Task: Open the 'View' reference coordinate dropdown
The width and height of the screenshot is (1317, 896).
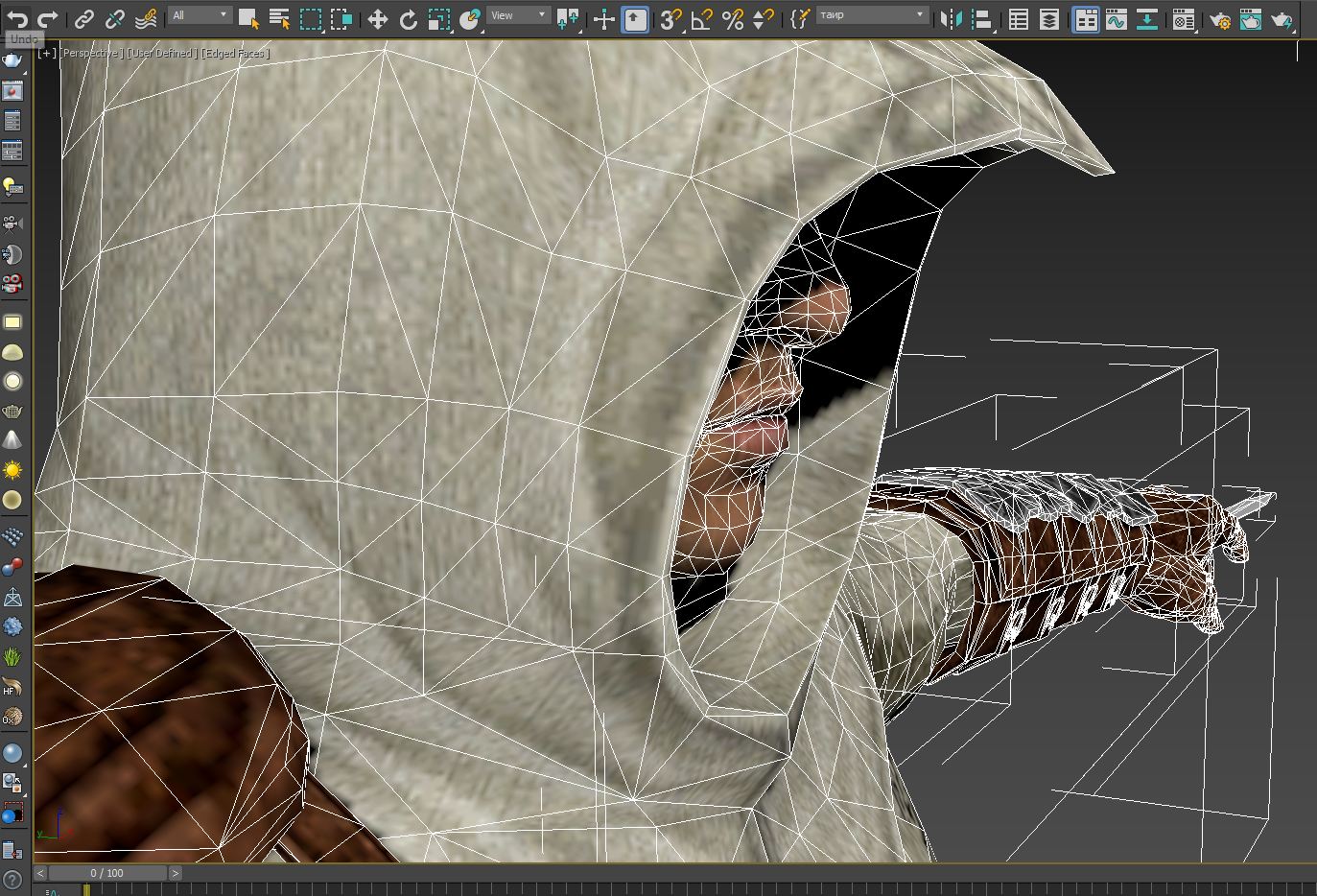Action: [x=518, y=15]
